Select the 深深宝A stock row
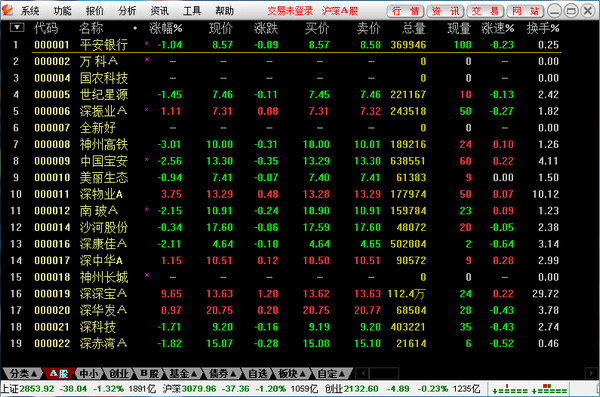The image size is (600, 397). coord(285,294)
